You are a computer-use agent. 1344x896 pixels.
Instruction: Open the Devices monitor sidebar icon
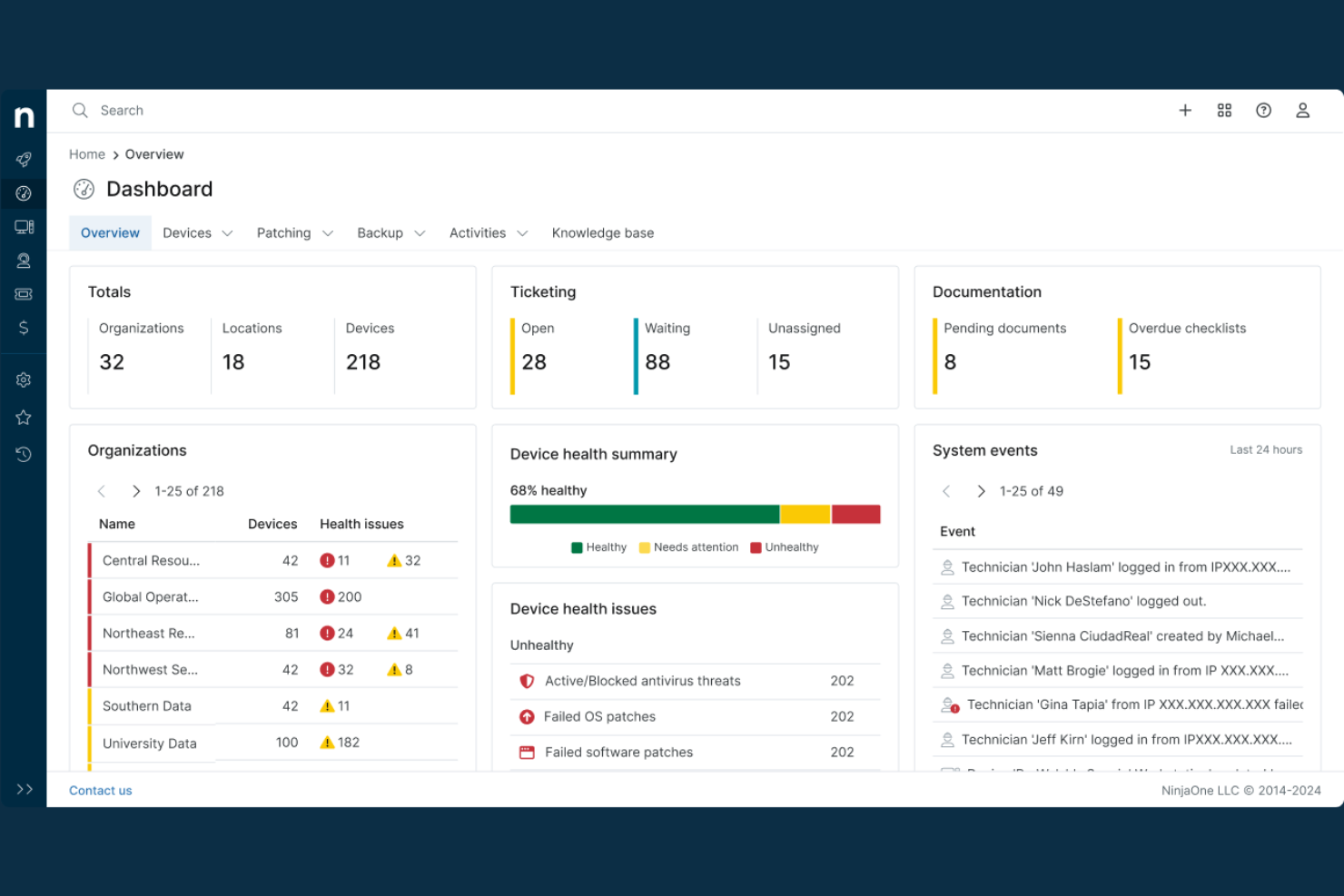click(x=24, y=227)
